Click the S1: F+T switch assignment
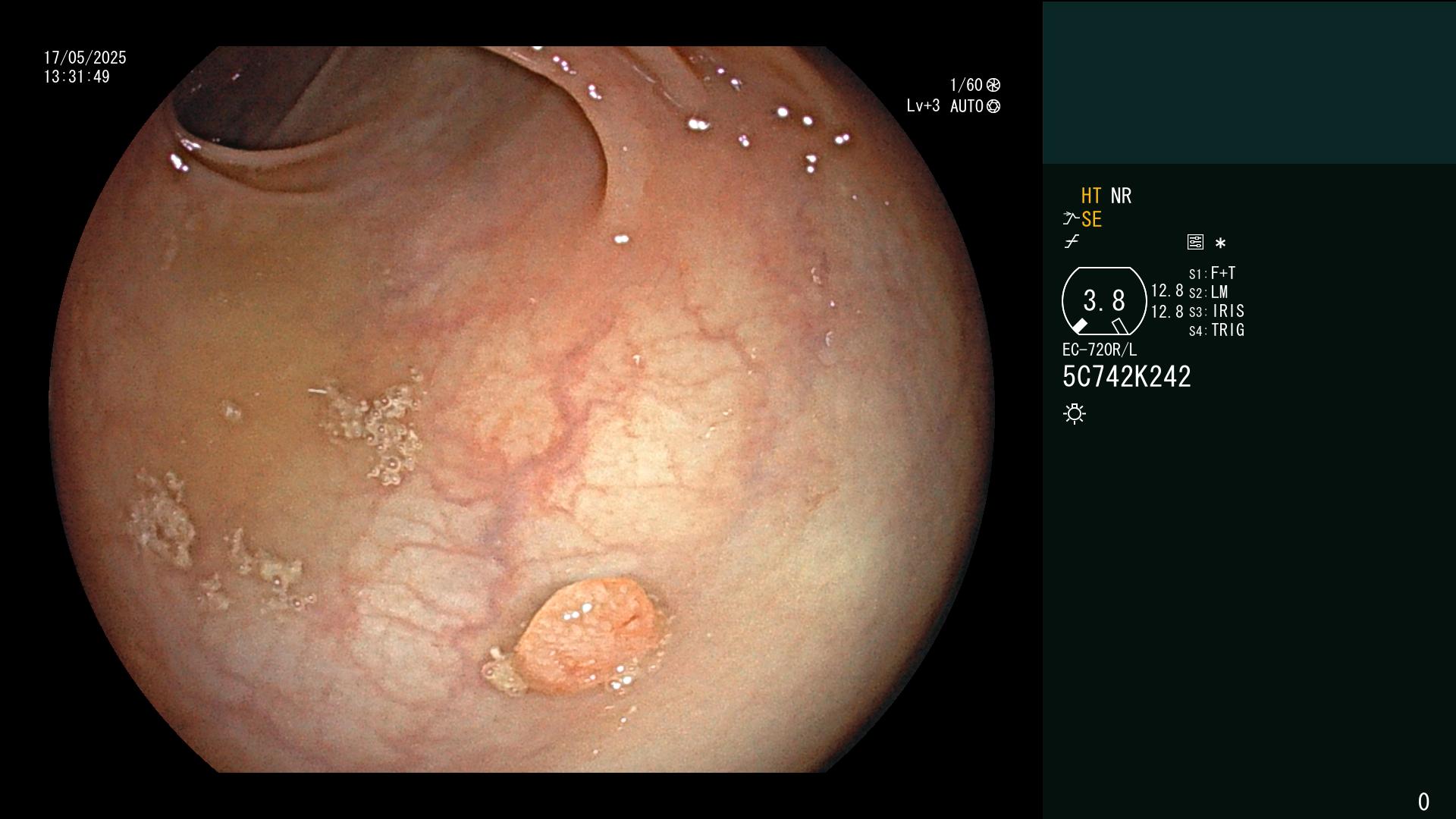The width and height of the screenshot is (1456, 819). click(x=1212, y=273)
